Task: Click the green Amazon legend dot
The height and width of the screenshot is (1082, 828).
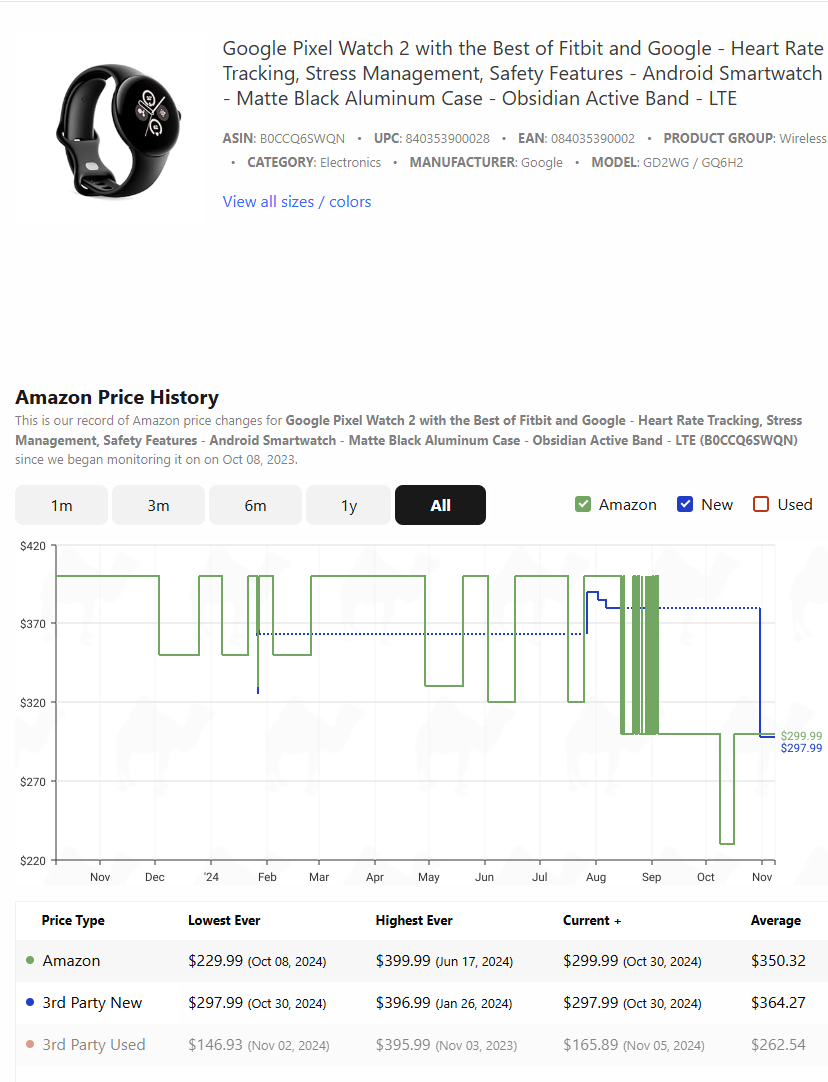Action: (x=30, y=960)
